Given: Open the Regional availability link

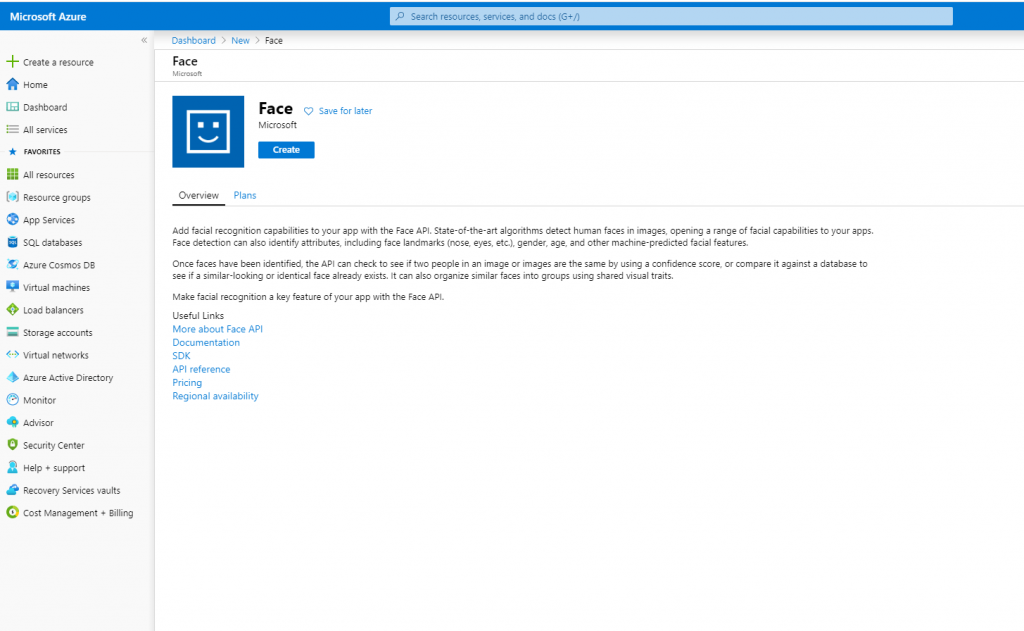Looking at the screenshot, I should coord(216,396).
